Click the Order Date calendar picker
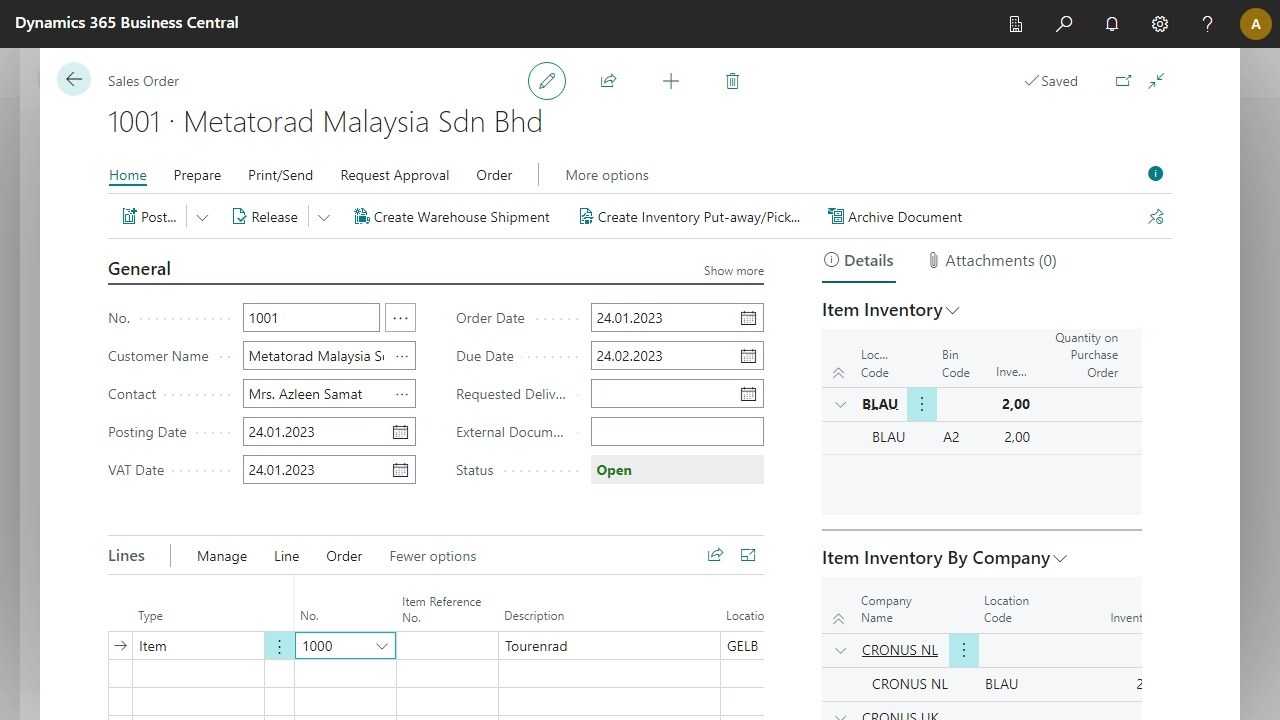This screenshot has height=720, width=1280. pos(747,317)
